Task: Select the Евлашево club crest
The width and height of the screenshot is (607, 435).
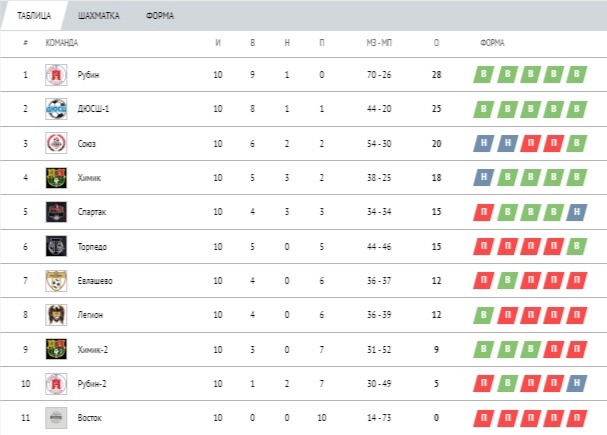Action: [x=56, y=281]
